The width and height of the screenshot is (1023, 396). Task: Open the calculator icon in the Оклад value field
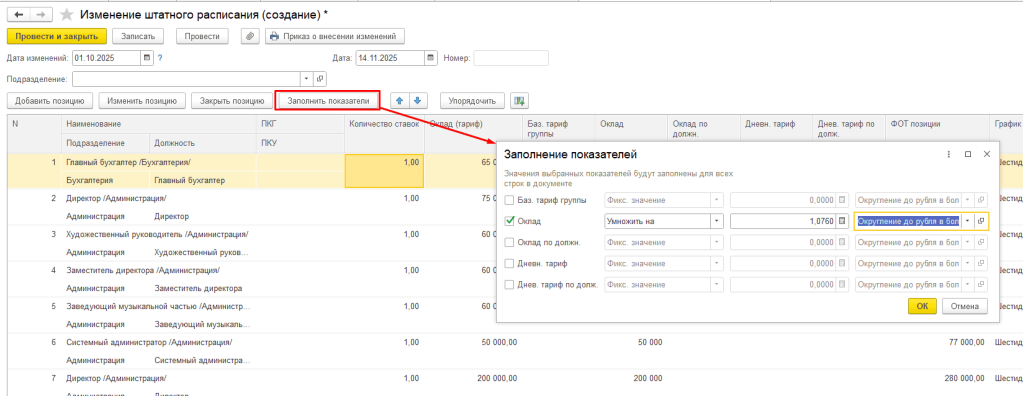pyautogui.click(x=842, y=221)
